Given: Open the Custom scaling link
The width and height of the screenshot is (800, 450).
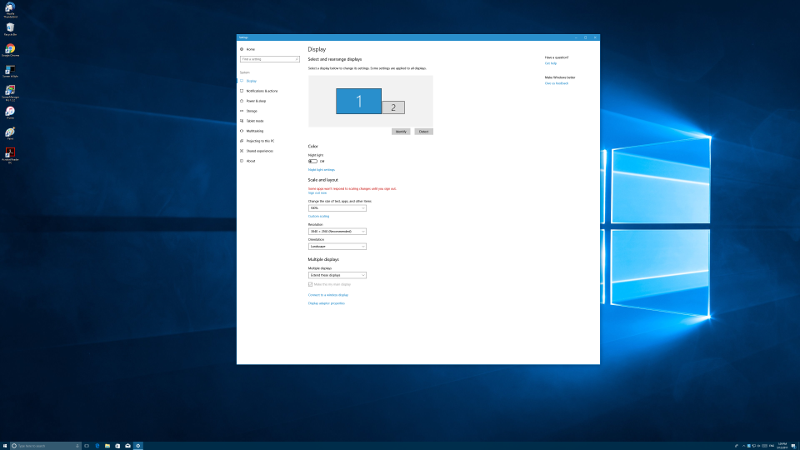Looking at the screenshot, I should pyautogui.click(x=318, y=216).
